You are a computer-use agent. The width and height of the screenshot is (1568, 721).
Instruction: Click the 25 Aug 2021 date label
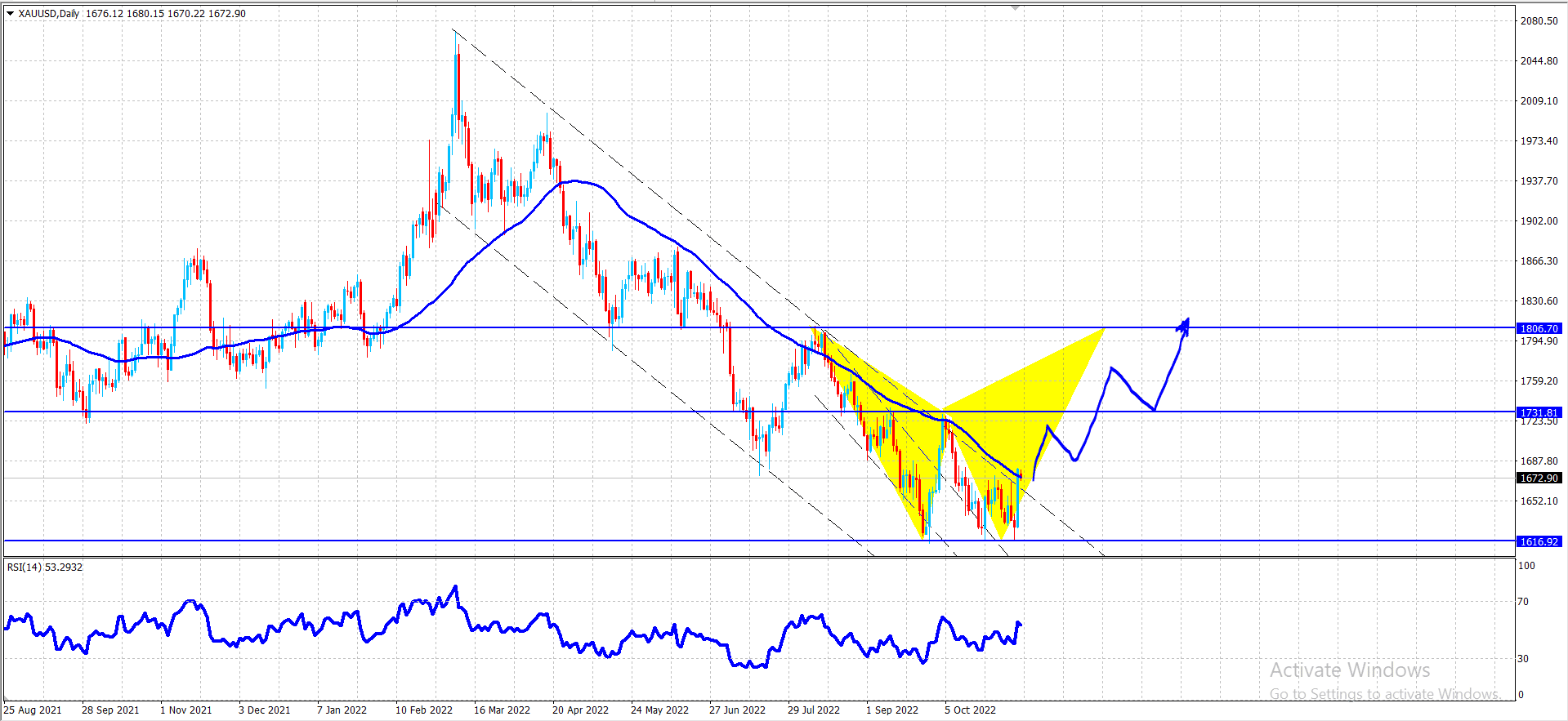[x=33, y=710]
